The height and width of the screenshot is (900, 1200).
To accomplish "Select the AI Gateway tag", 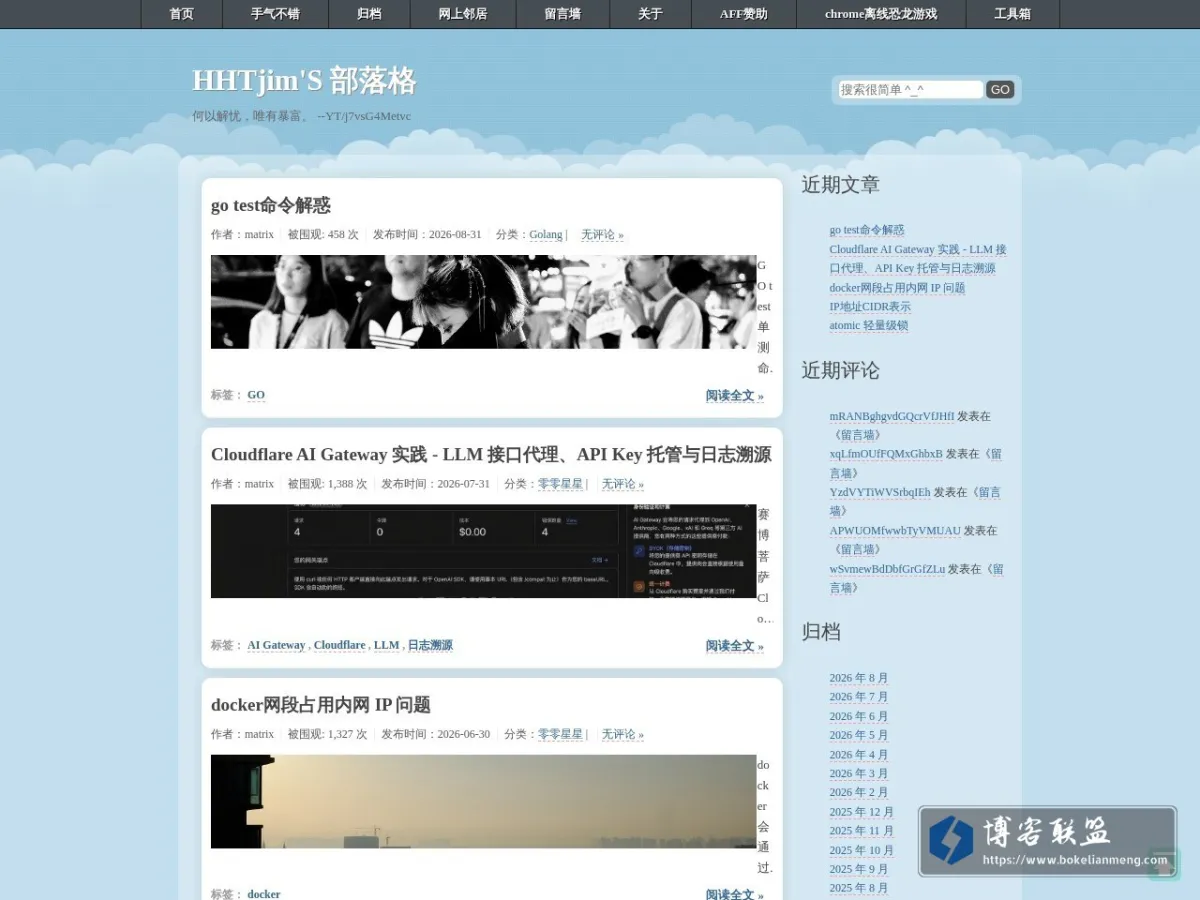I will [x=276, y=645].
